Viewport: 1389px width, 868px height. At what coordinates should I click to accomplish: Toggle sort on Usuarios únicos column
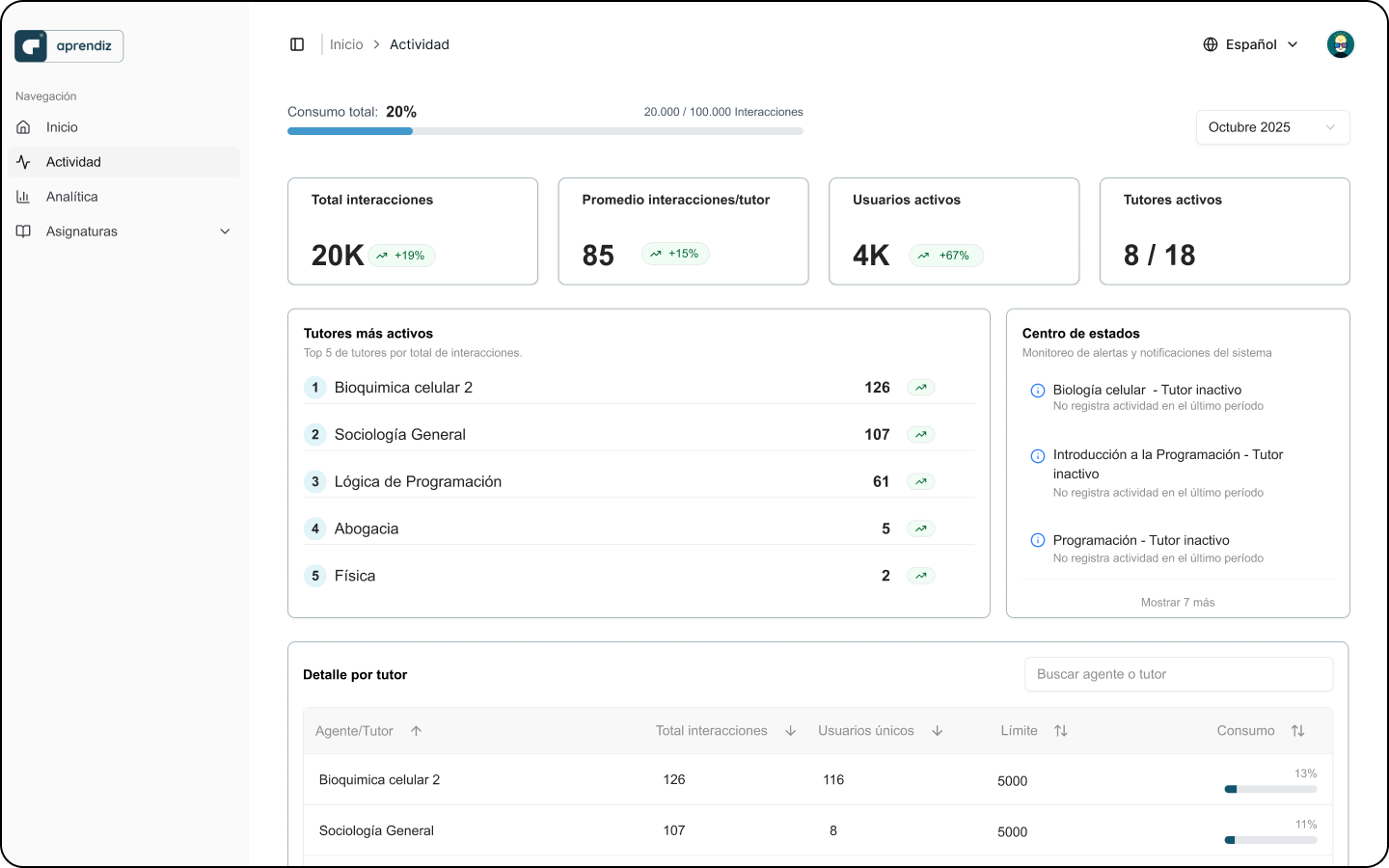click(937, 731)
